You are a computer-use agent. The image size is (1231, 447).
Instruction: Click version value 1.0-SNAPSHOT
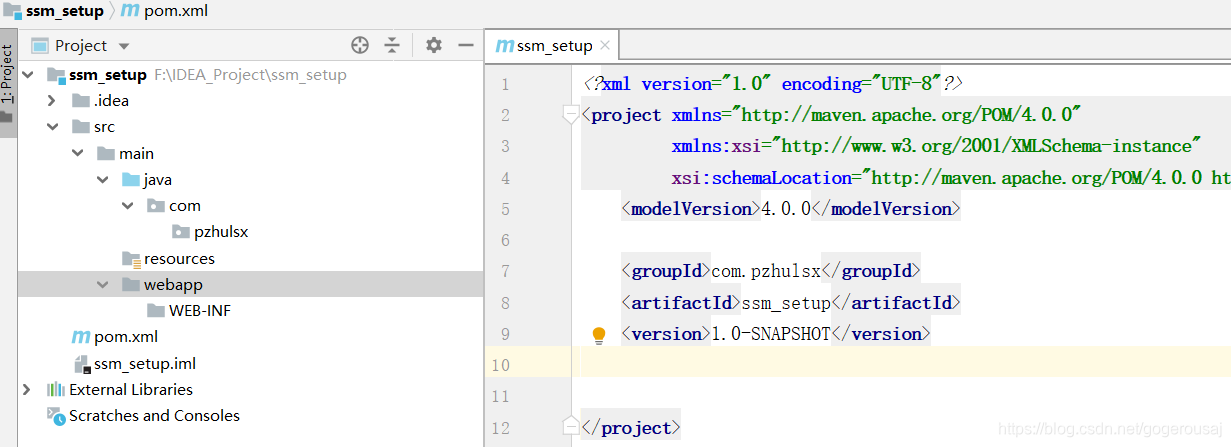[x=770, y=334]
